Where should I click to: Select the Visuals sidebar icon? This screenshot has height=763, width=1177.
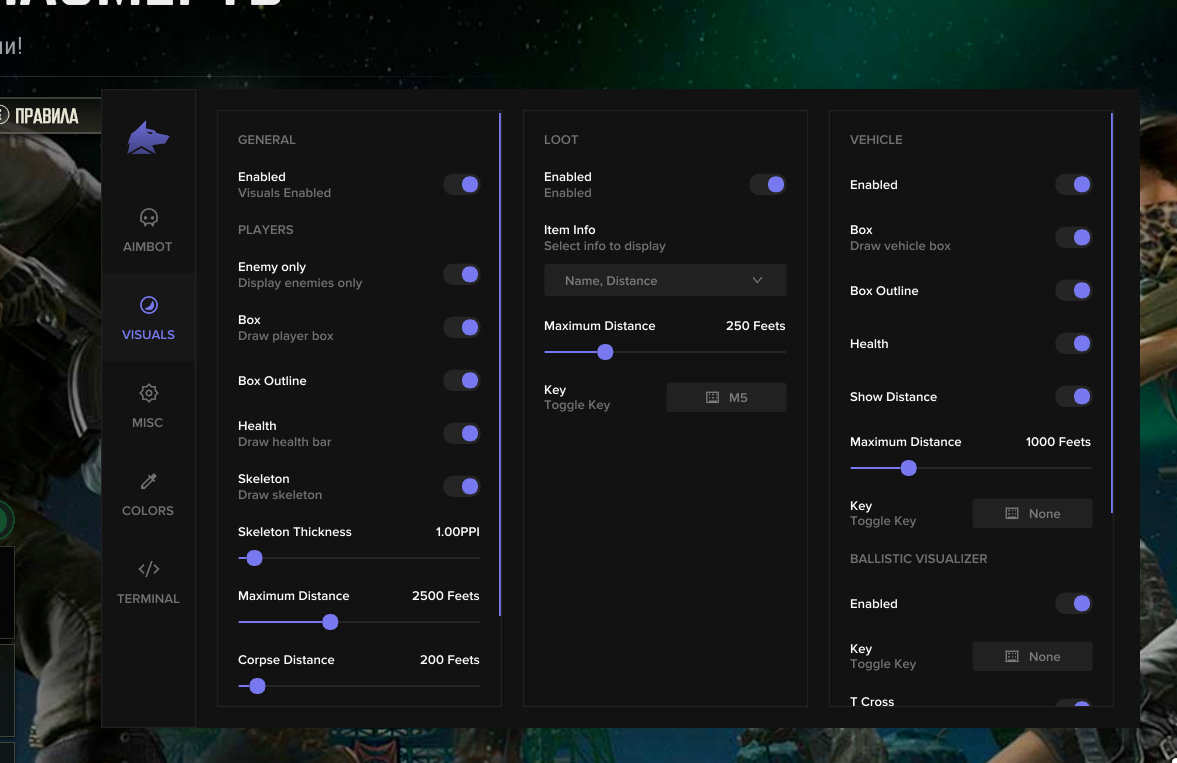click(148, 305)
